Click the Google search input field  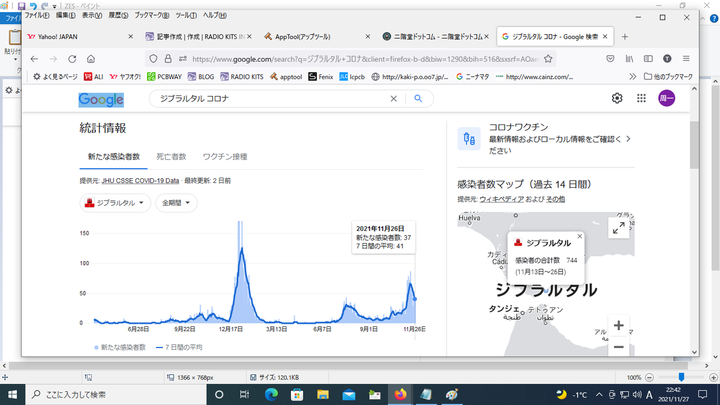[270, 98]
